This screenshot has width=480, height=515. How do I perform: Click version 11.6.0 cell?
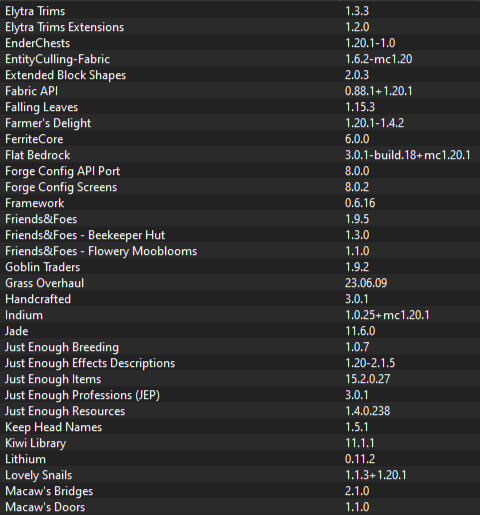pyautogui.click(x=360, y=331)
